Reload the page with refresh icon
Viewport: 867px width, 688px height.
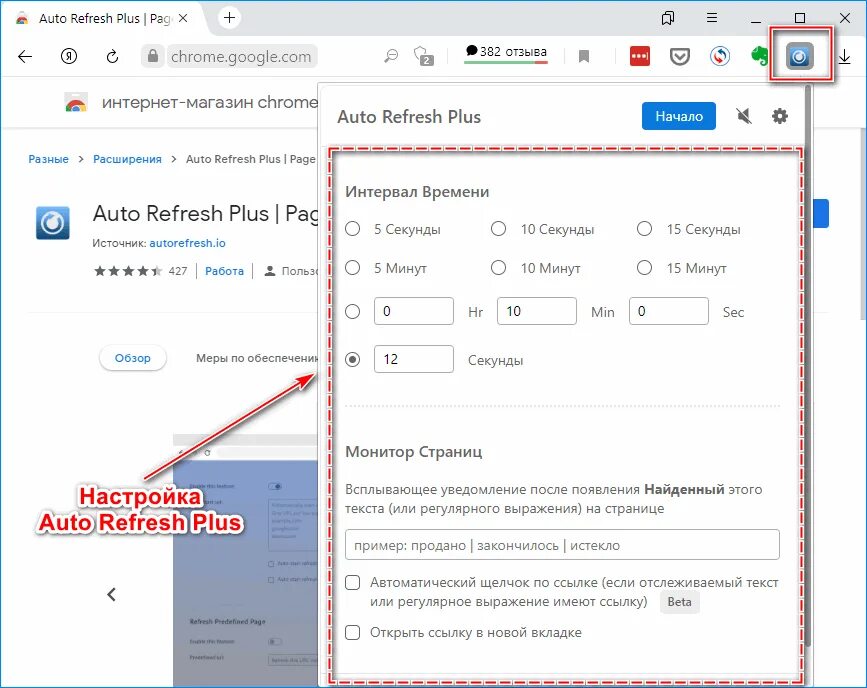tap(112, 56)
